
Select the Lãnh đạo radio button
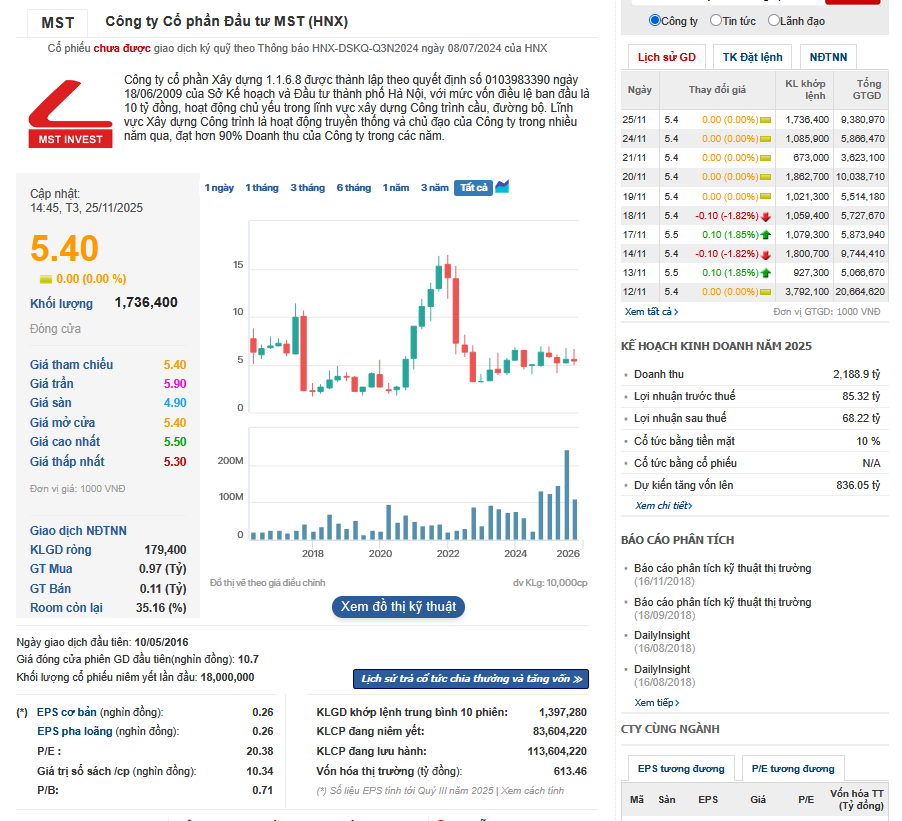click(774, 20)
